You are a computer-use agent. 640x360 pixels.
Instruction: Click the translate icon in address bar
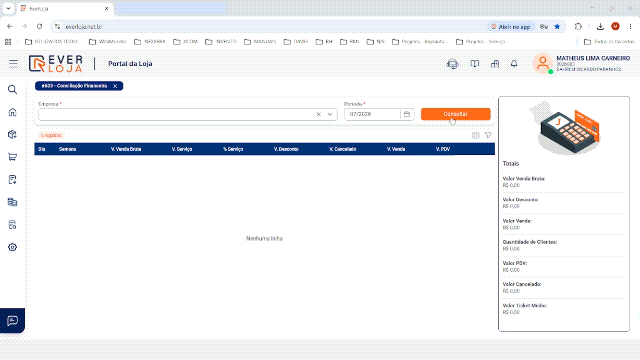tap(544, 27)
